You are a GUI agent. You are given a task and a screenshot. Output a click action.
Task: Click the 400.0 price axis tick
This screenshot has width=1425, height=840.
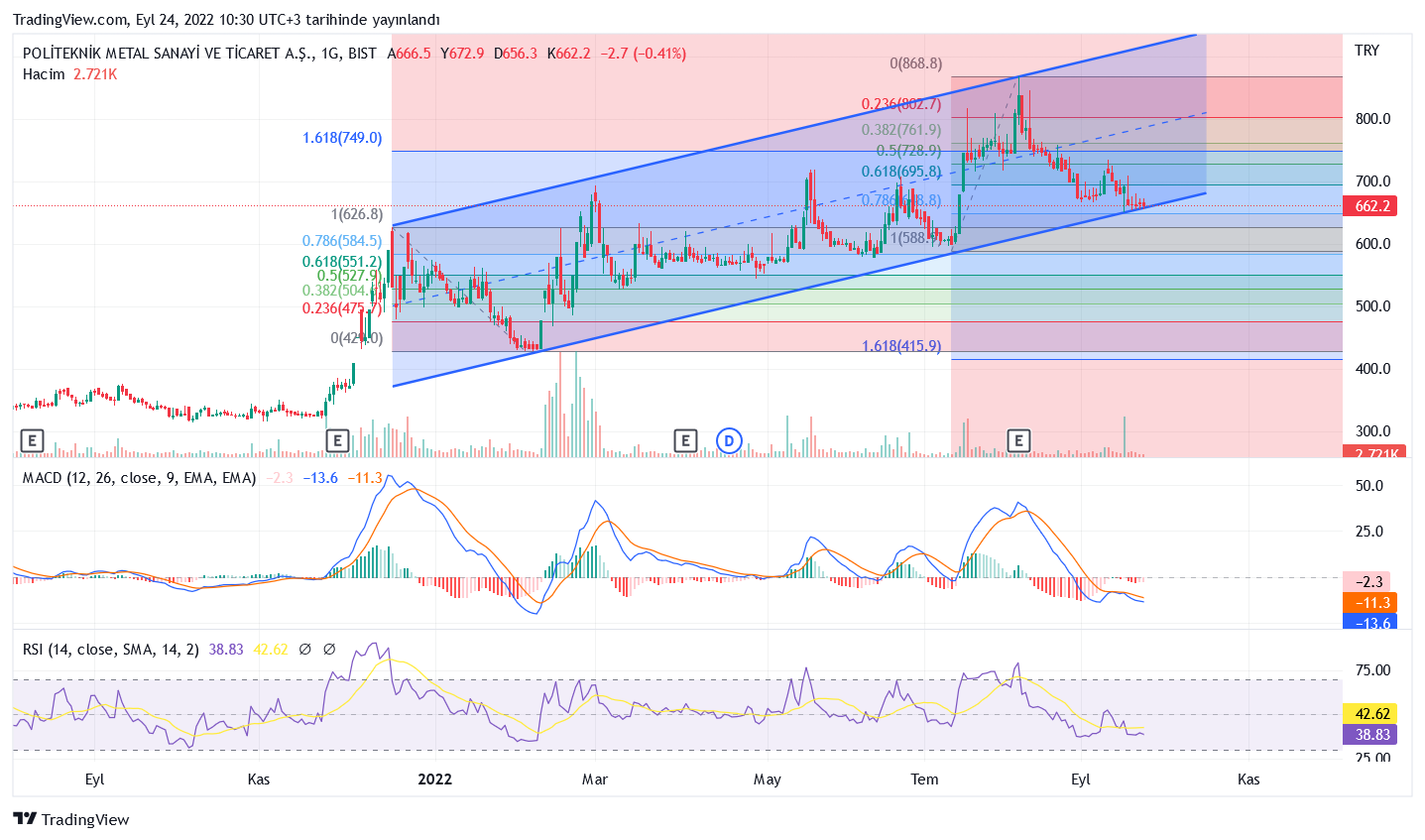1372,369
